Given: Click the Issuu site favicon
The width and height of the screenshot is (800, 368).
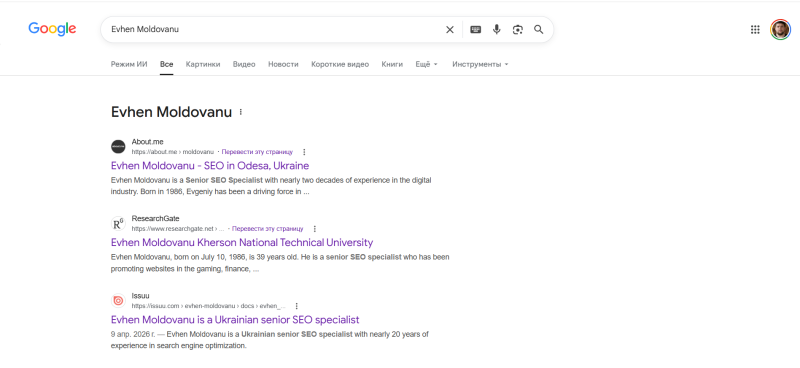Looking at the screenshot, I should (118, 301).
